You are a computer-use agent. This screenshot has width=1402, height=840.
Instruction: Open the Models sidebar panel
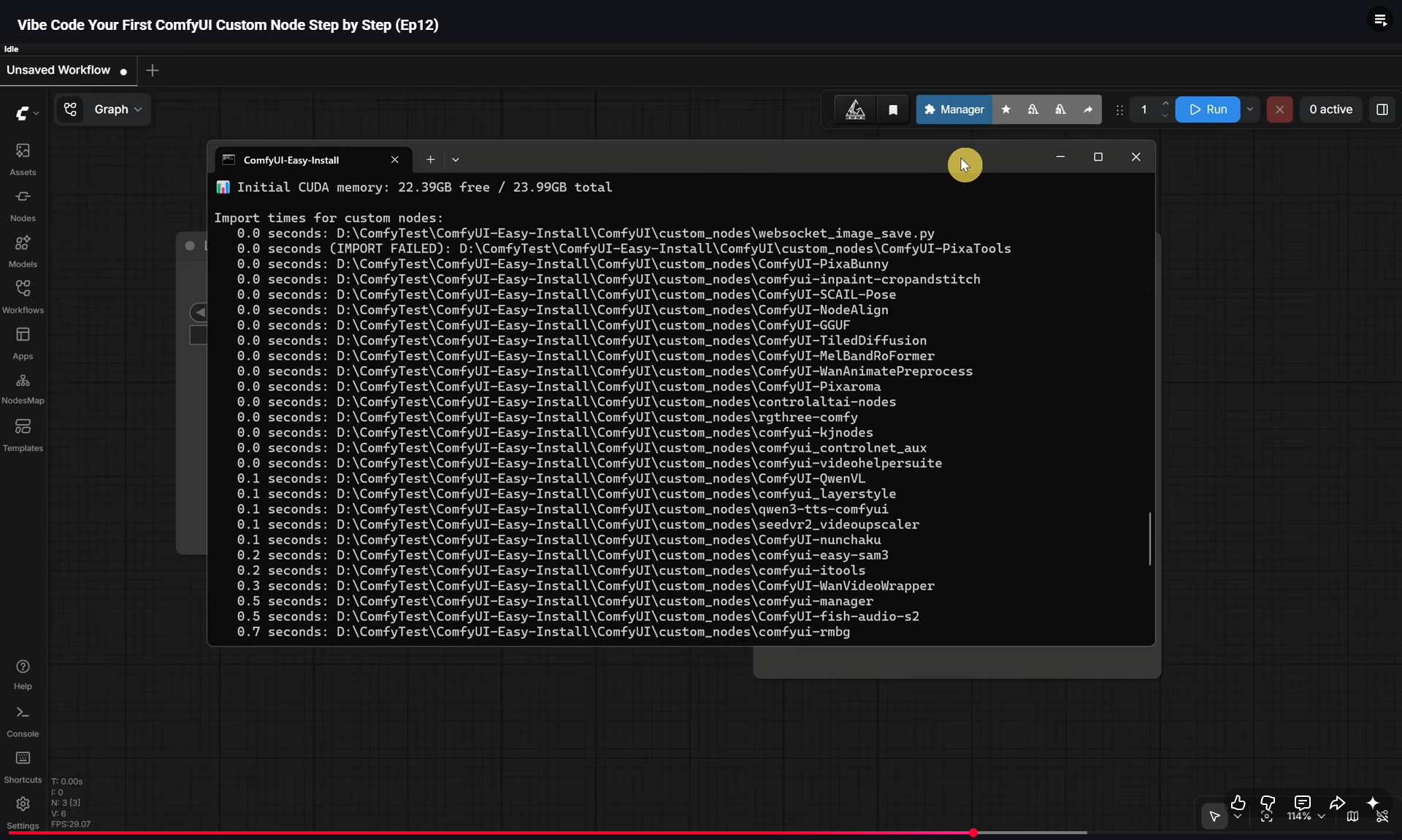(x=23, y=251)
